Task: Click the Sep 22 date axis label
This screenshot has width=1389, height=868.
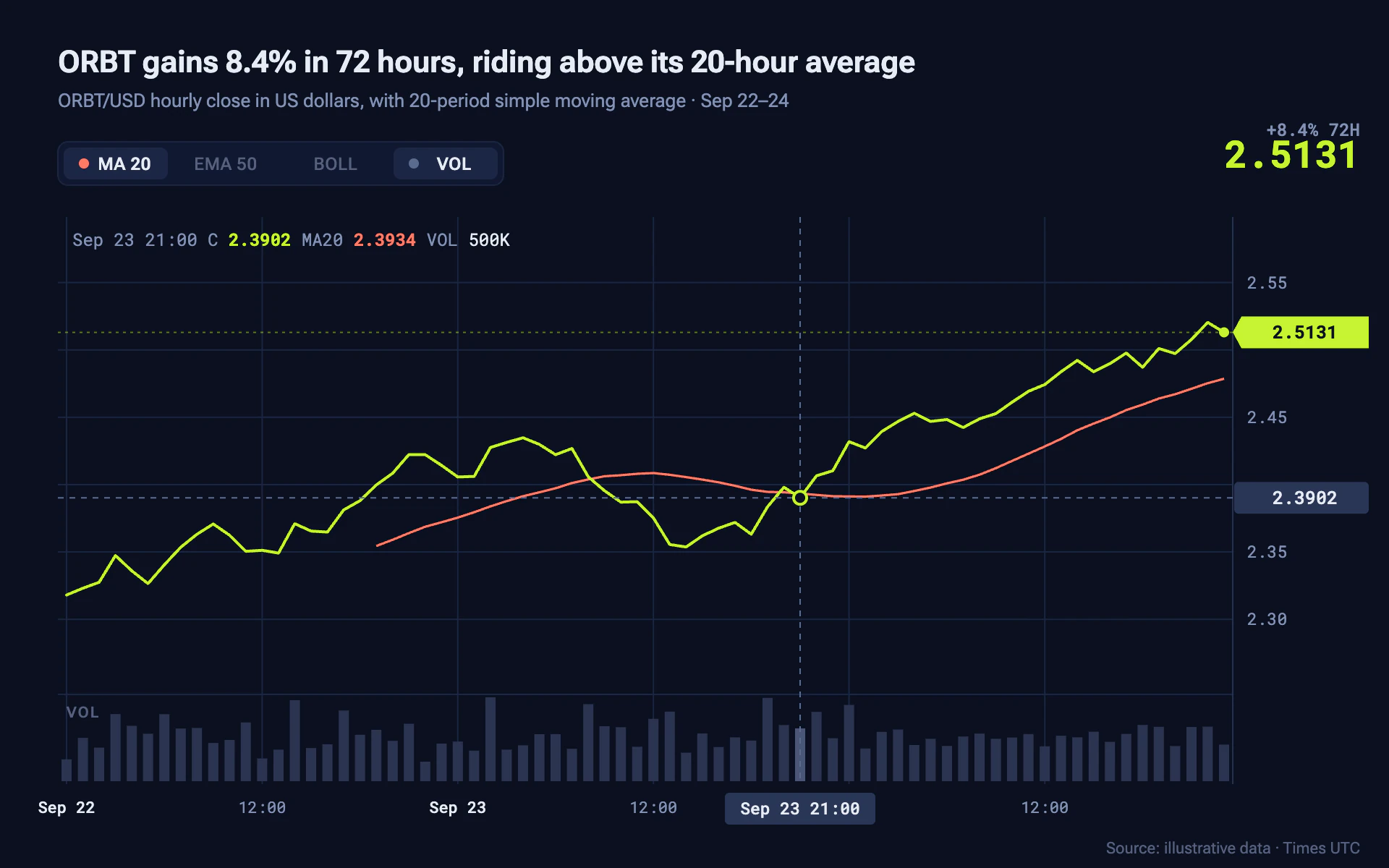Action: click(67, 808)
